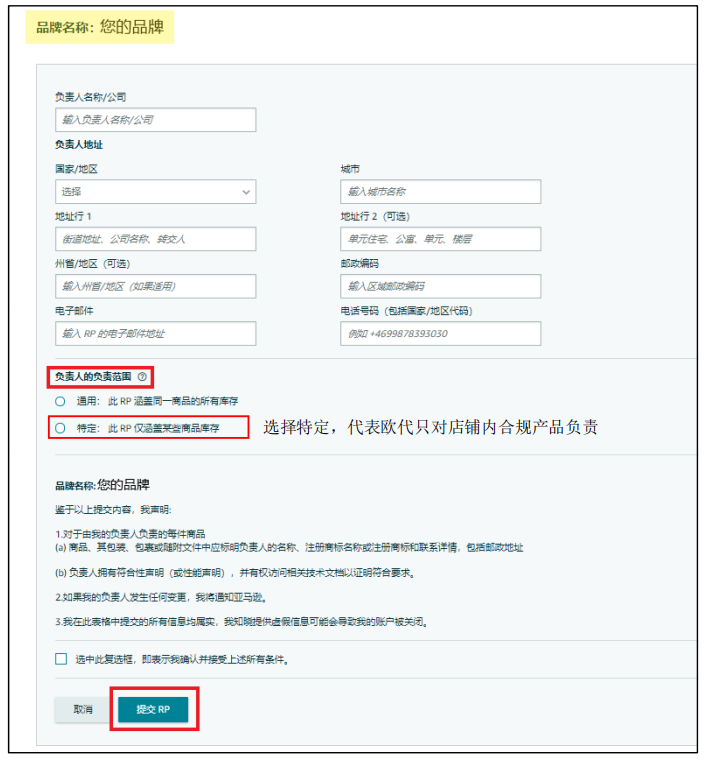Click the yellow highlighted 品牌名称 header

[x=100, y=27]
